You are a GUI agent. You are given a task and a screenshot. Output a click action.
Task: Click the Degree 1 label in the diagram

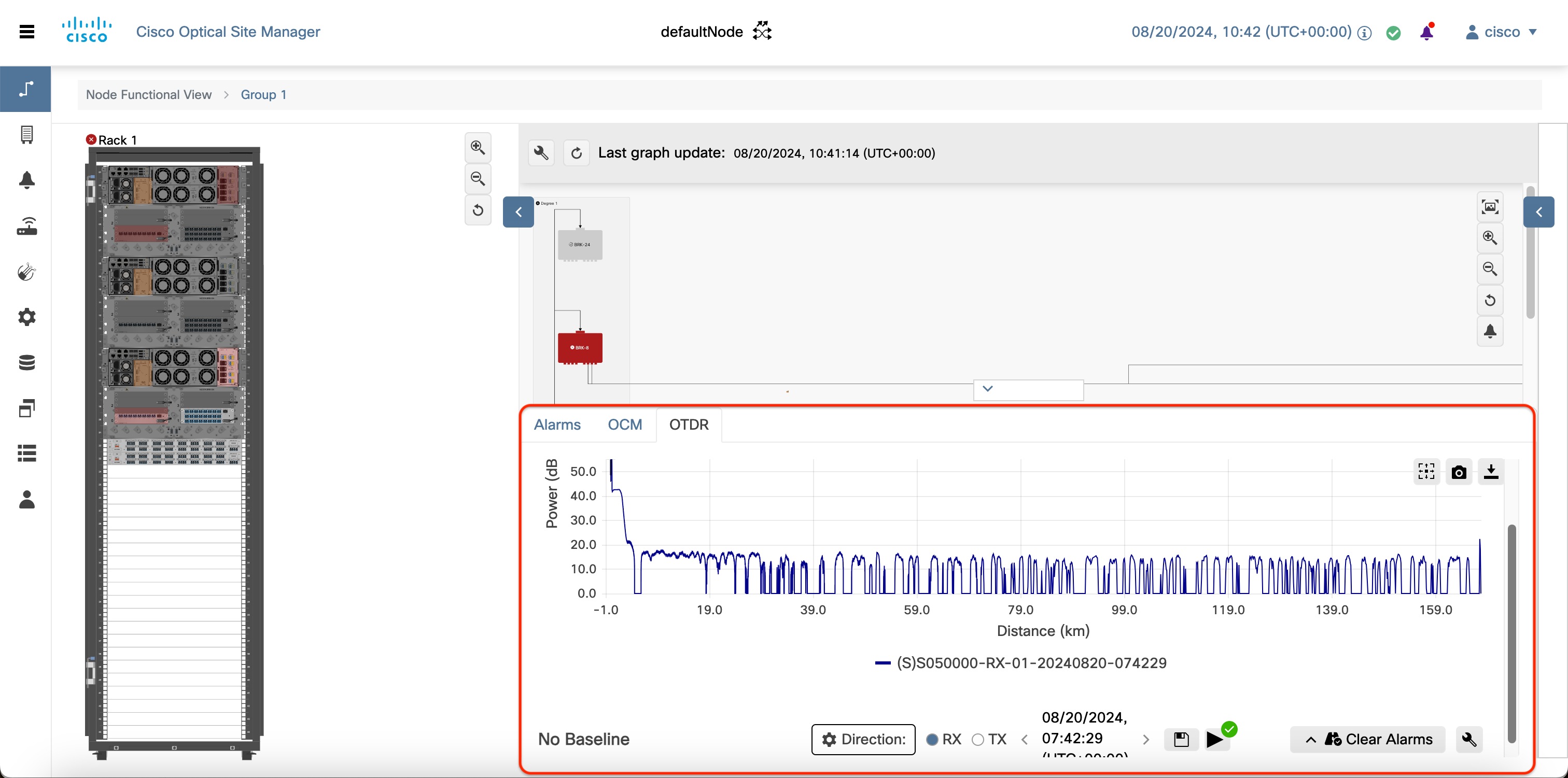(x=547, y=203)
